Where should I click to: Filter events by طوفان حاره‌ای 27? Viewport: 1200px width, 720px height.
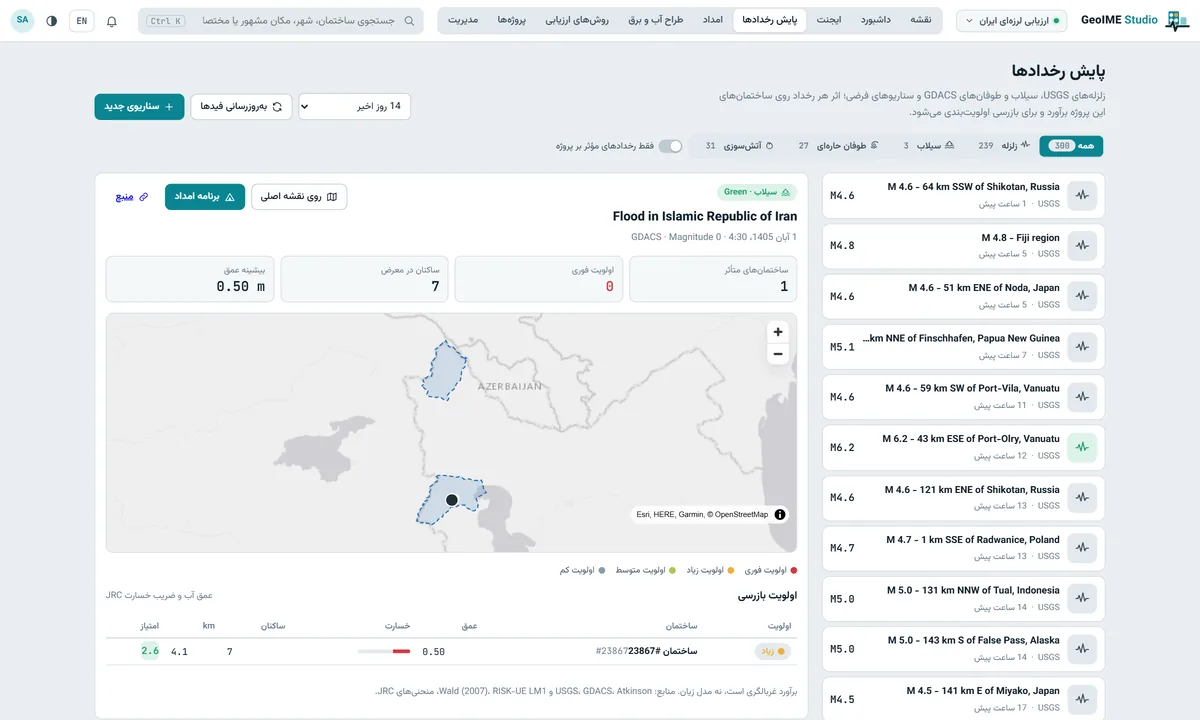pyautogui.click(x=839, y=146)
